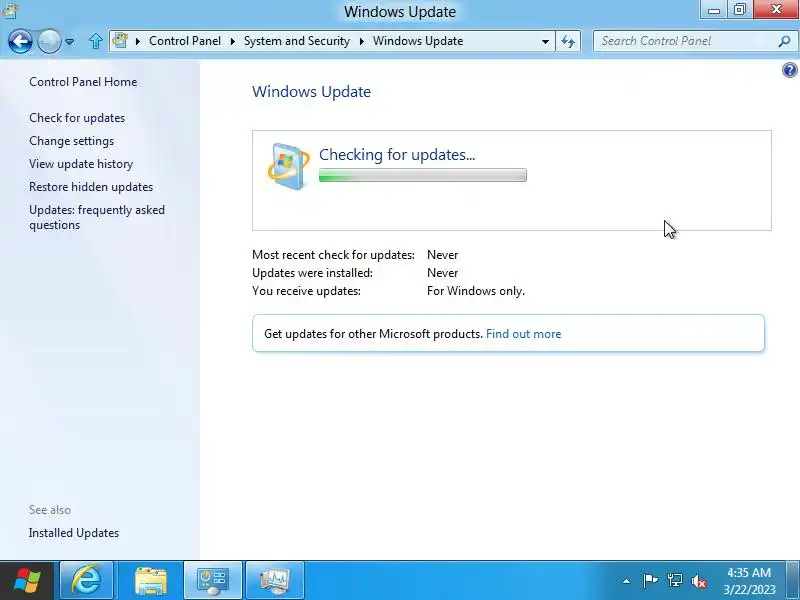This screenshot has width=800, height=600.
Task: Open the recent pages dropdown arrow
Action: point(70,41)
